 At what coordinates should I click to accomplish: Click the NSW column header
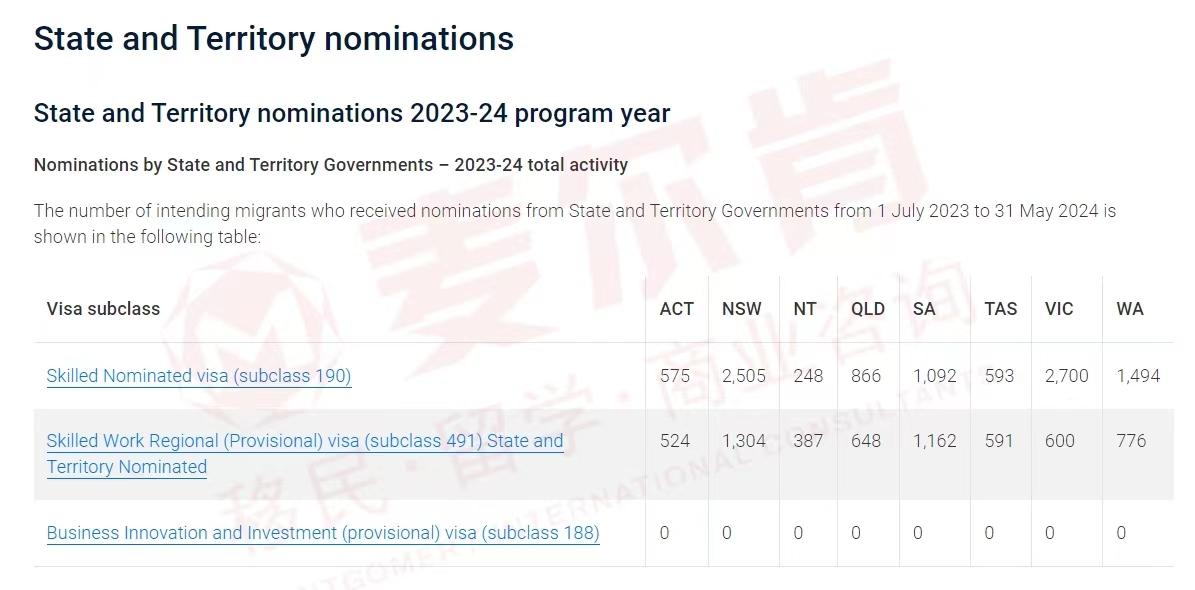[x=742, y=309]
